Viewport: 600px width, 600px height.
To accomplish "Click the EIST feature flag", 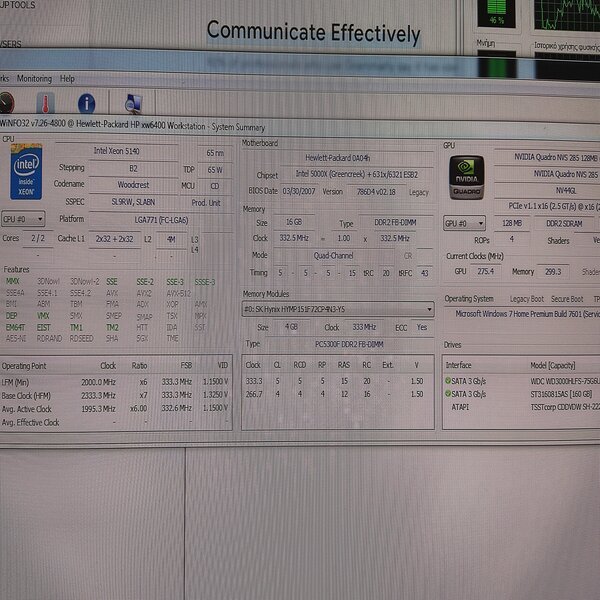I will point(43,328).
